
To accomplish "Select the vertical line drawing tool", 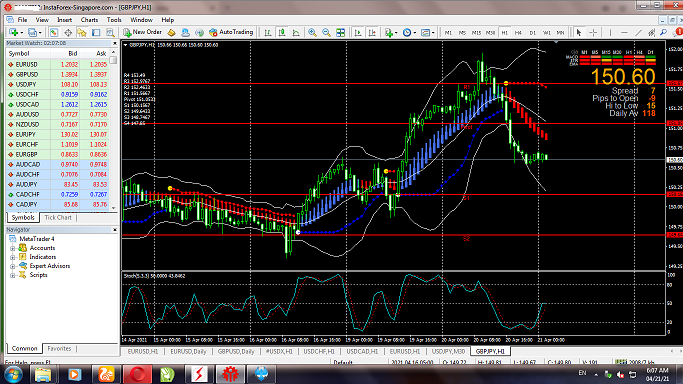I will pos(610,33).
